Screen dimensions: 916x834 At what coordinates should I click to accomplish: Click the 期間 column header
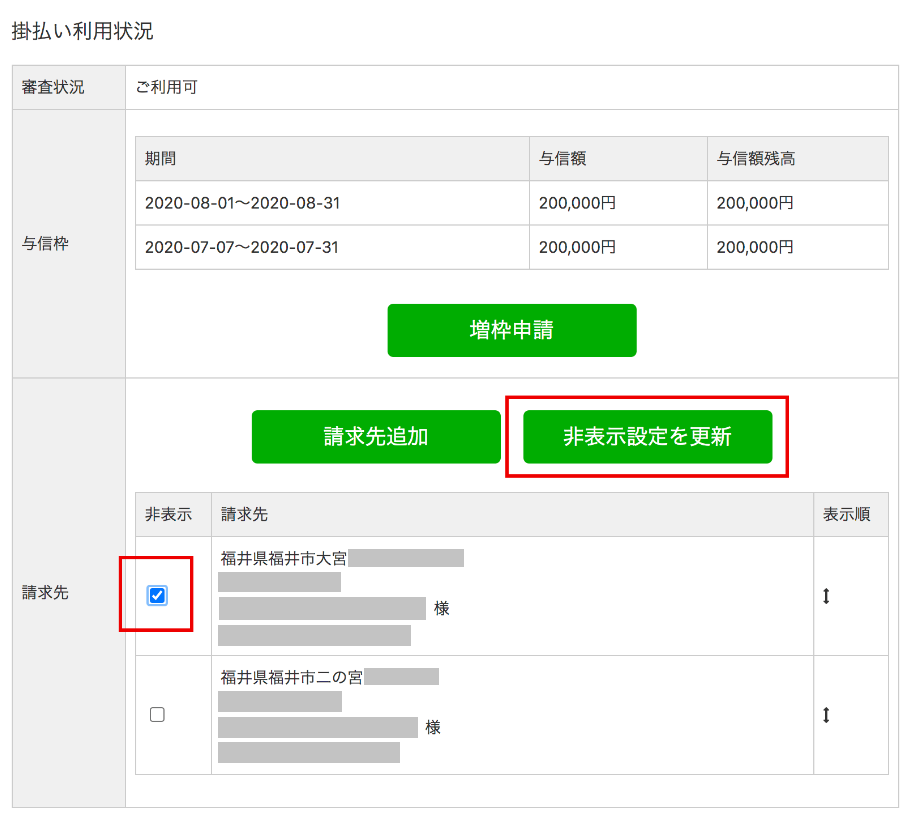[161, 158]
